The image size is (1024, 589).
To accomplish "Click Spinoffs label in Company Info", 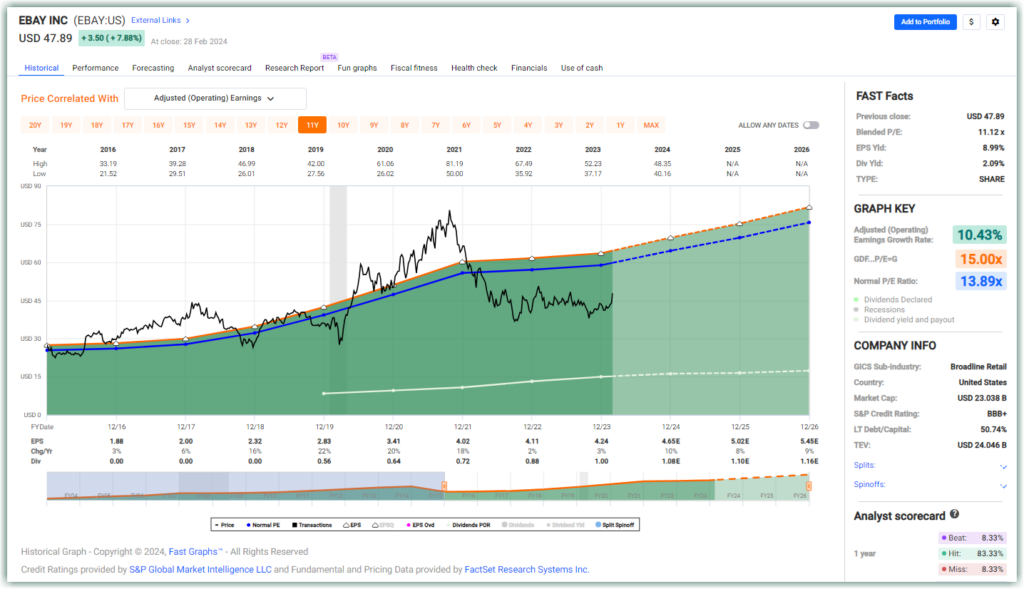I will [x=869, y=485].
